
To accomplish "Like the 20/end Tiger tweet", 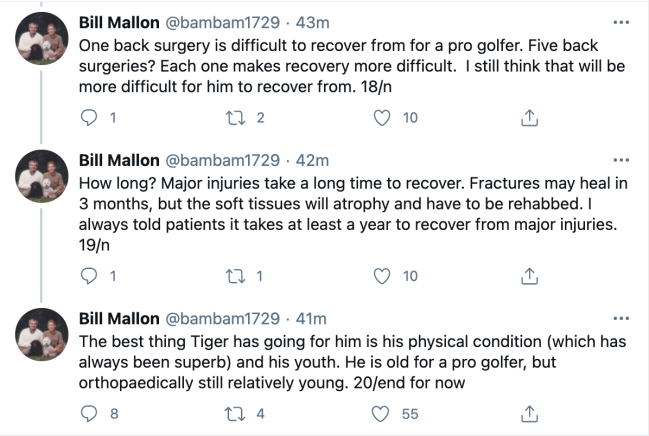I will [381, 414].
